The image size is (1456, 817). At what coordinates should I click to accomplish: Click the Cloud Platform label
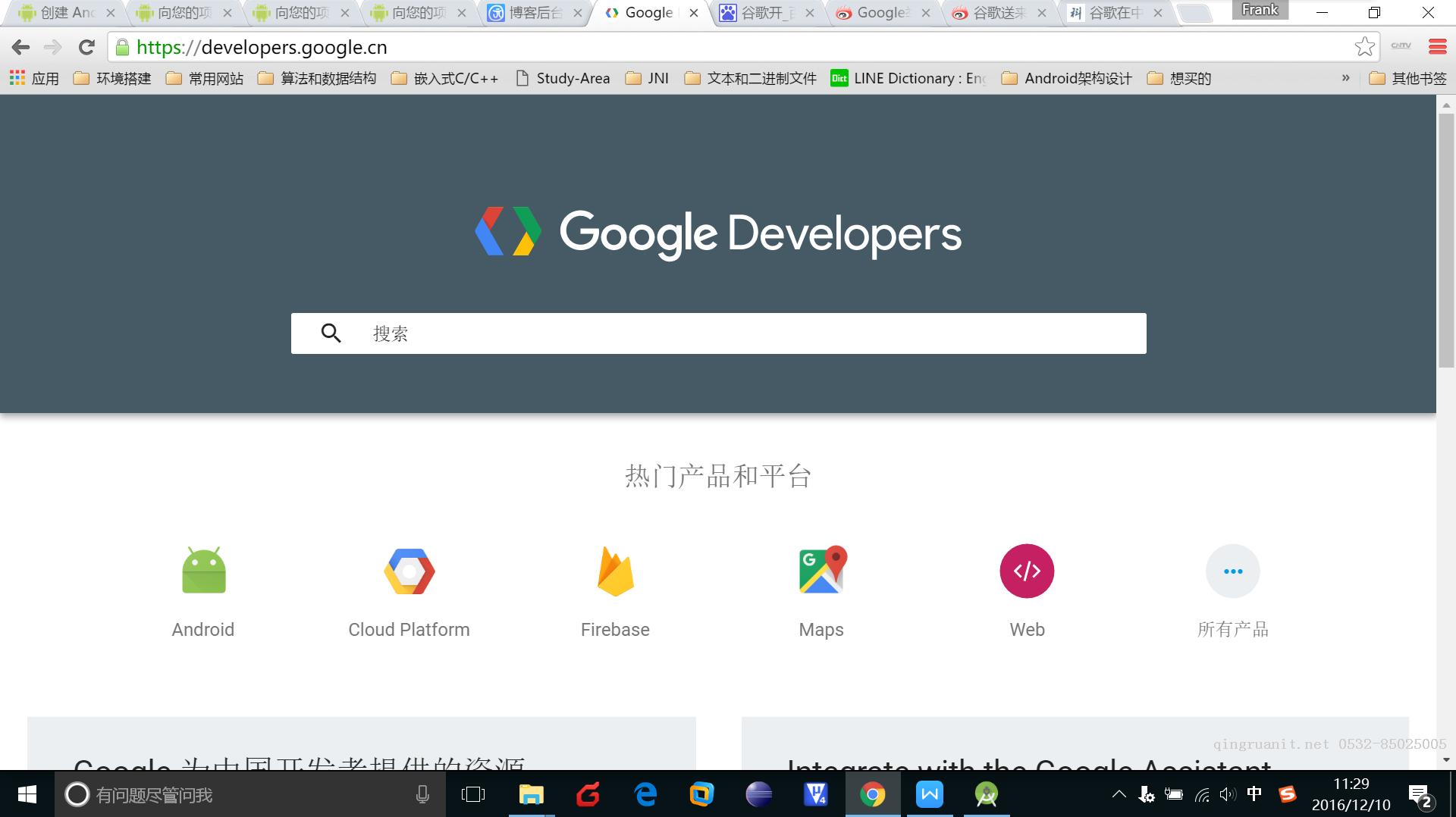click(x=409, y=630)
